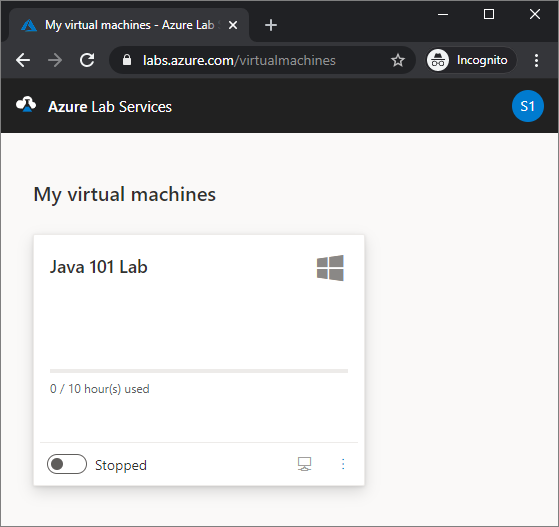The height and width of the screenshot is (527, 559).
Task: Close the My virtual machines tab
Action: pyautogui.click(x=233, y=25)
